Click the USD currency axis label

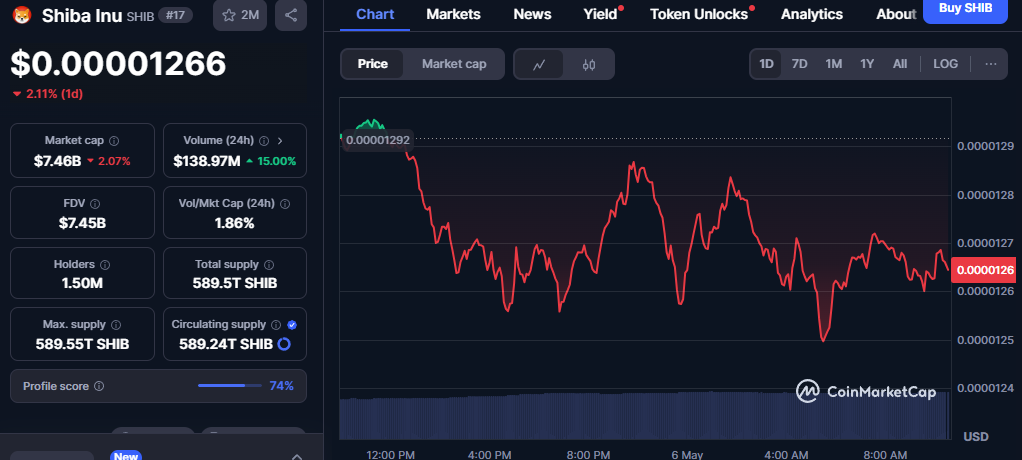(976, 436)
